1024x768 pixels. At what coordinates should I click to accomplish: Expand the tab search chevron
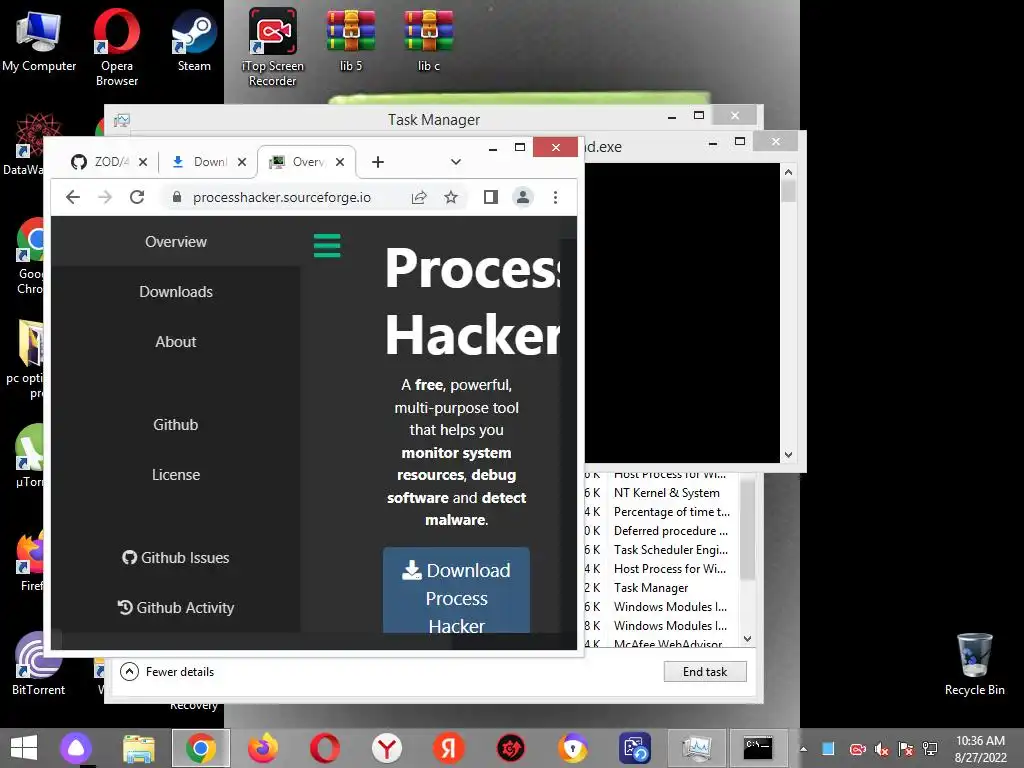(x=456, y=162)
